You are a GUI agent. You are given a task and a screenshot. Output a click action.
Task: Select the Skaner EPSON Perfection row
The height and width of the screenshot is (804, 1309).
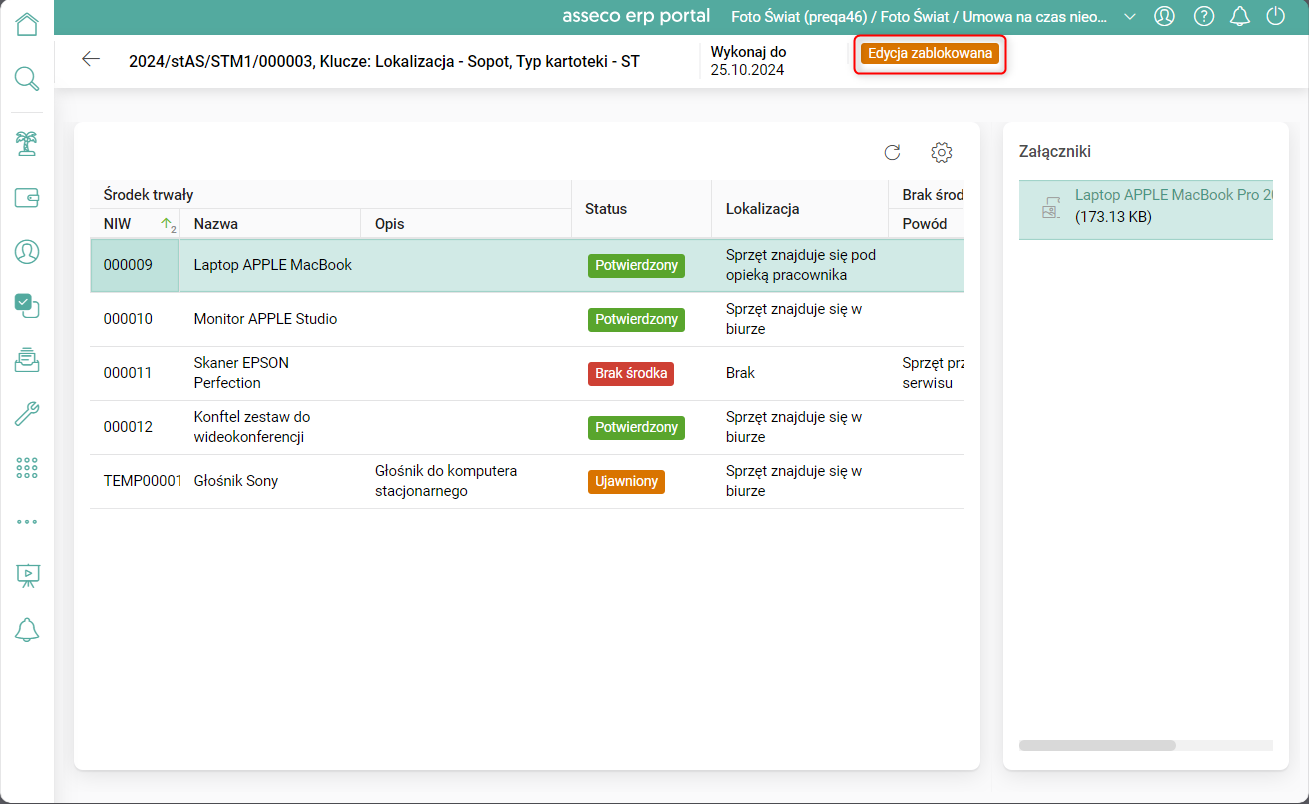[527, 373]
